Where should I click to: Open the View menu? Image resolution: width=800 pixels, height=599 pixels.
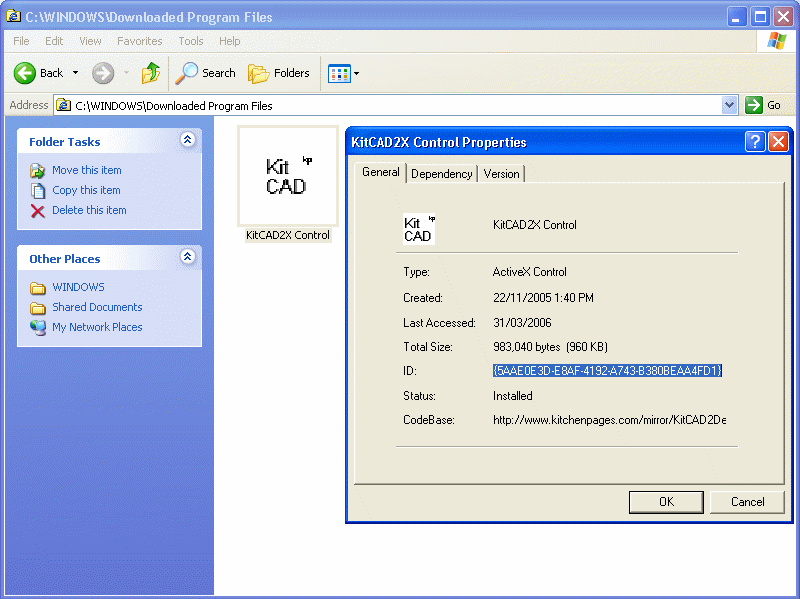pyautogui.click(x=90, y=41)
